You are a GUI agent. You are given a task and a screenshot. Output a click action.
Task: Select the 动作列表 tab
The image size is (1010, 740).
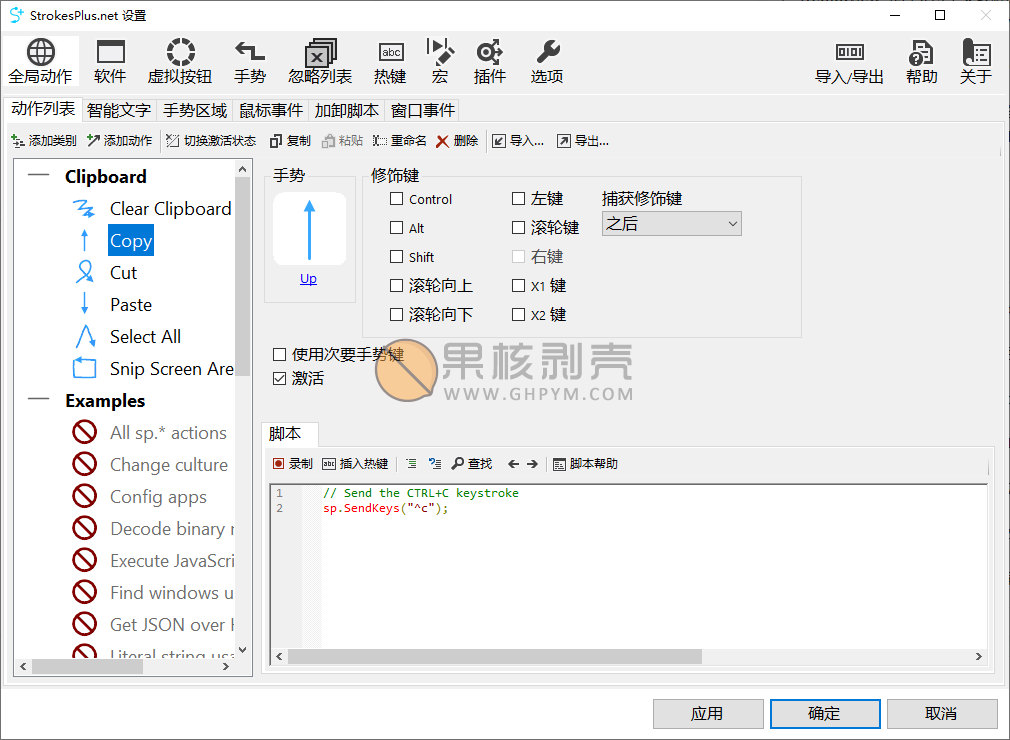(43, 108)
